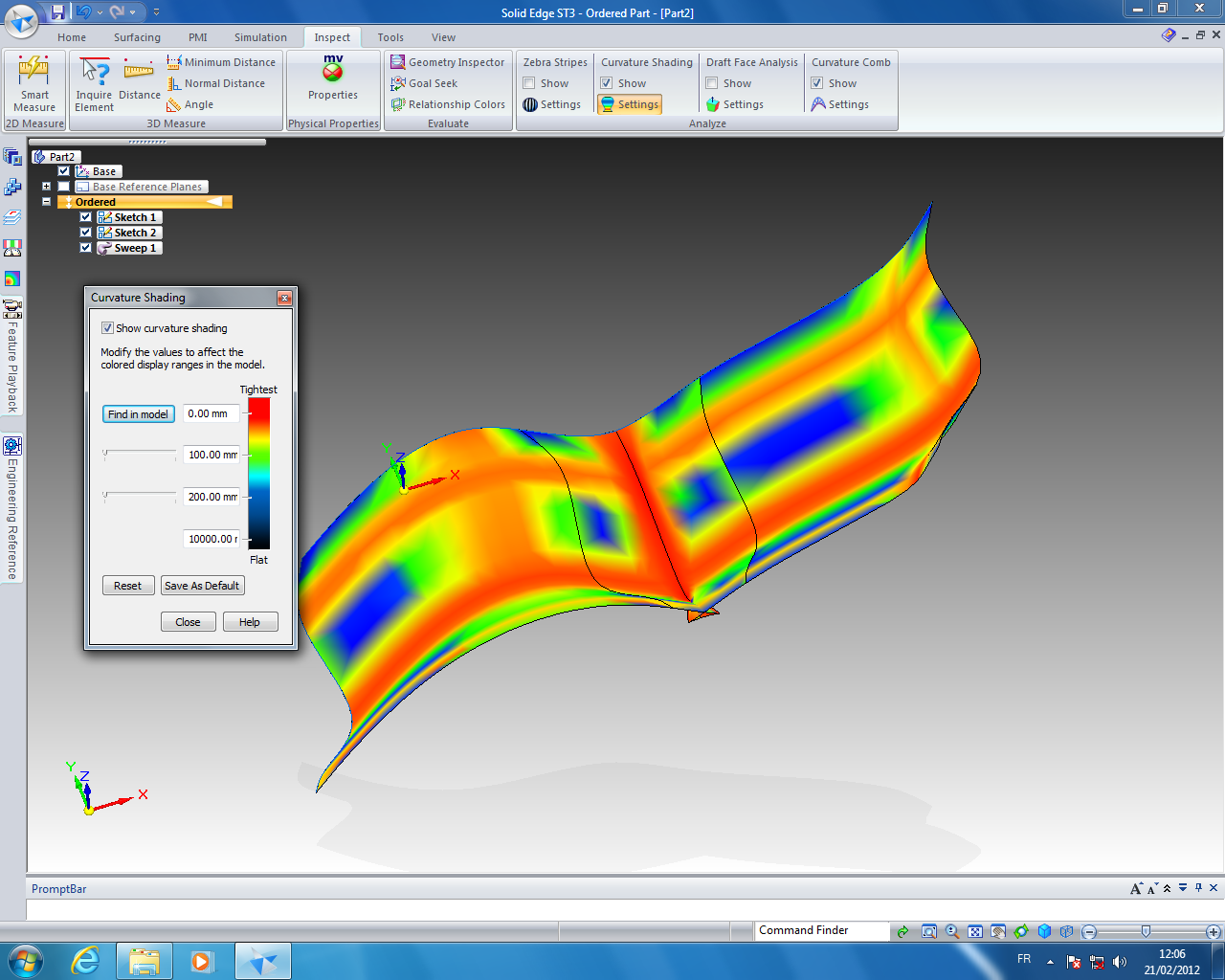
Task: Uncheck Curvature Comb Show checkbox
Action: click(x=817, y=83)
